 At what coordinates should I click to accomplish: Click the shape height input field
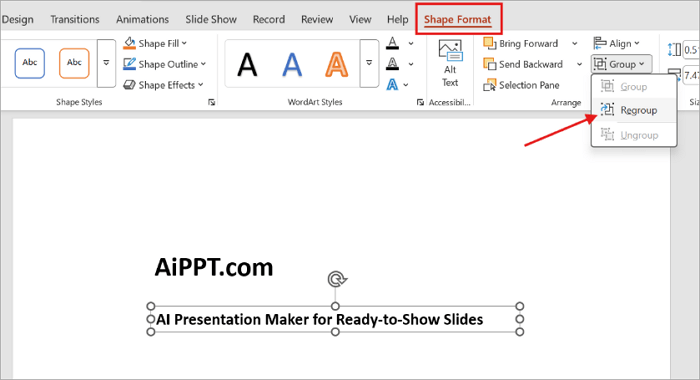click(x=691, y=50)
